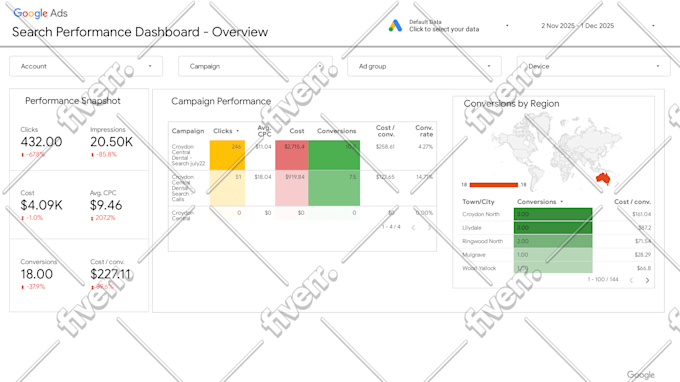Viewport: 680px width, 382px height.
Task: Click the 'Town/City' column header
Action: click(478, 202)
